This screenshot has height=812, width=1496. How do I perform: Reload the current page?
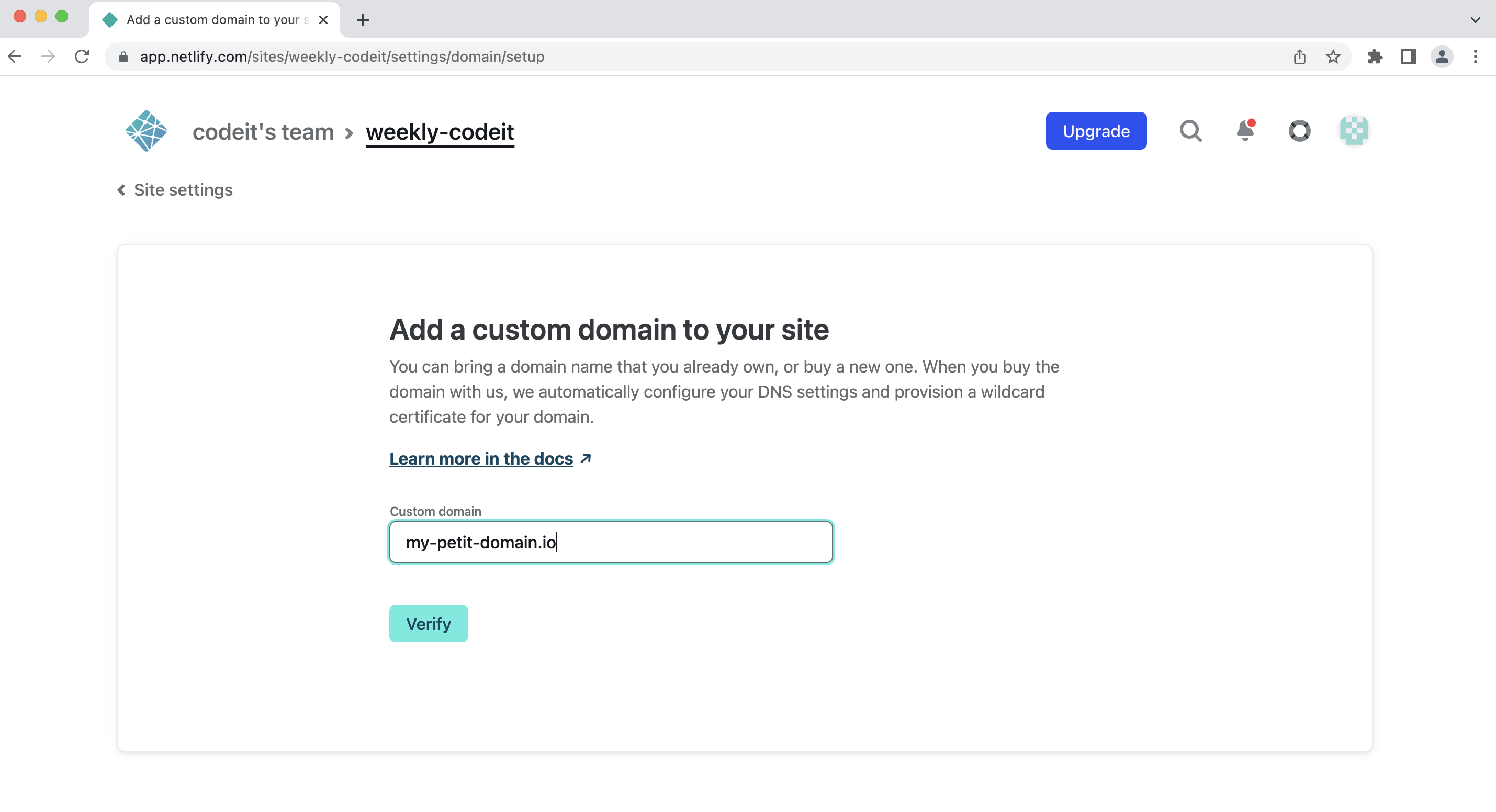[82, 57]
